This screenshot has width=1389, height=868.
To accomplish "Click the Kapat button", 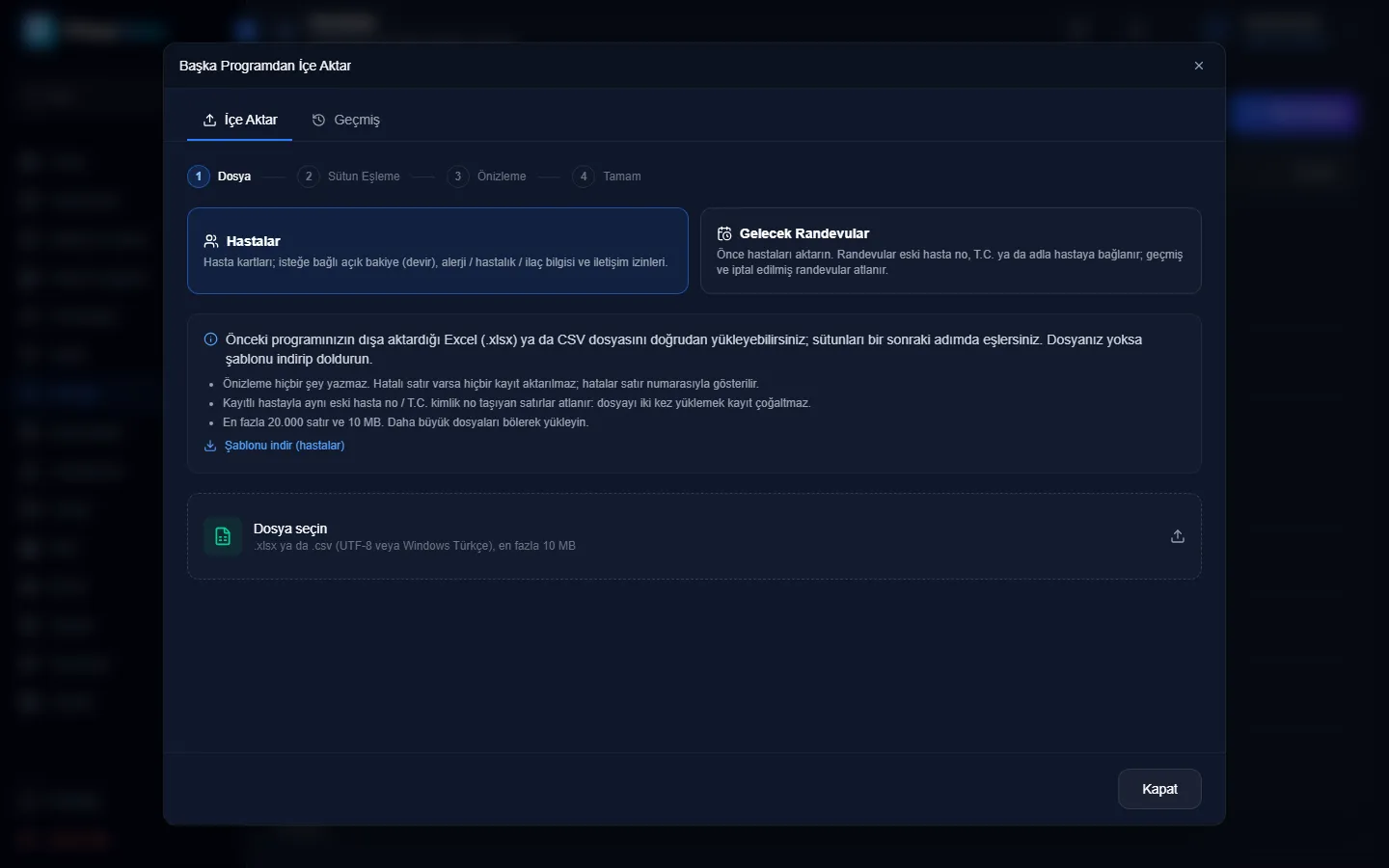I will (1159, 789).
